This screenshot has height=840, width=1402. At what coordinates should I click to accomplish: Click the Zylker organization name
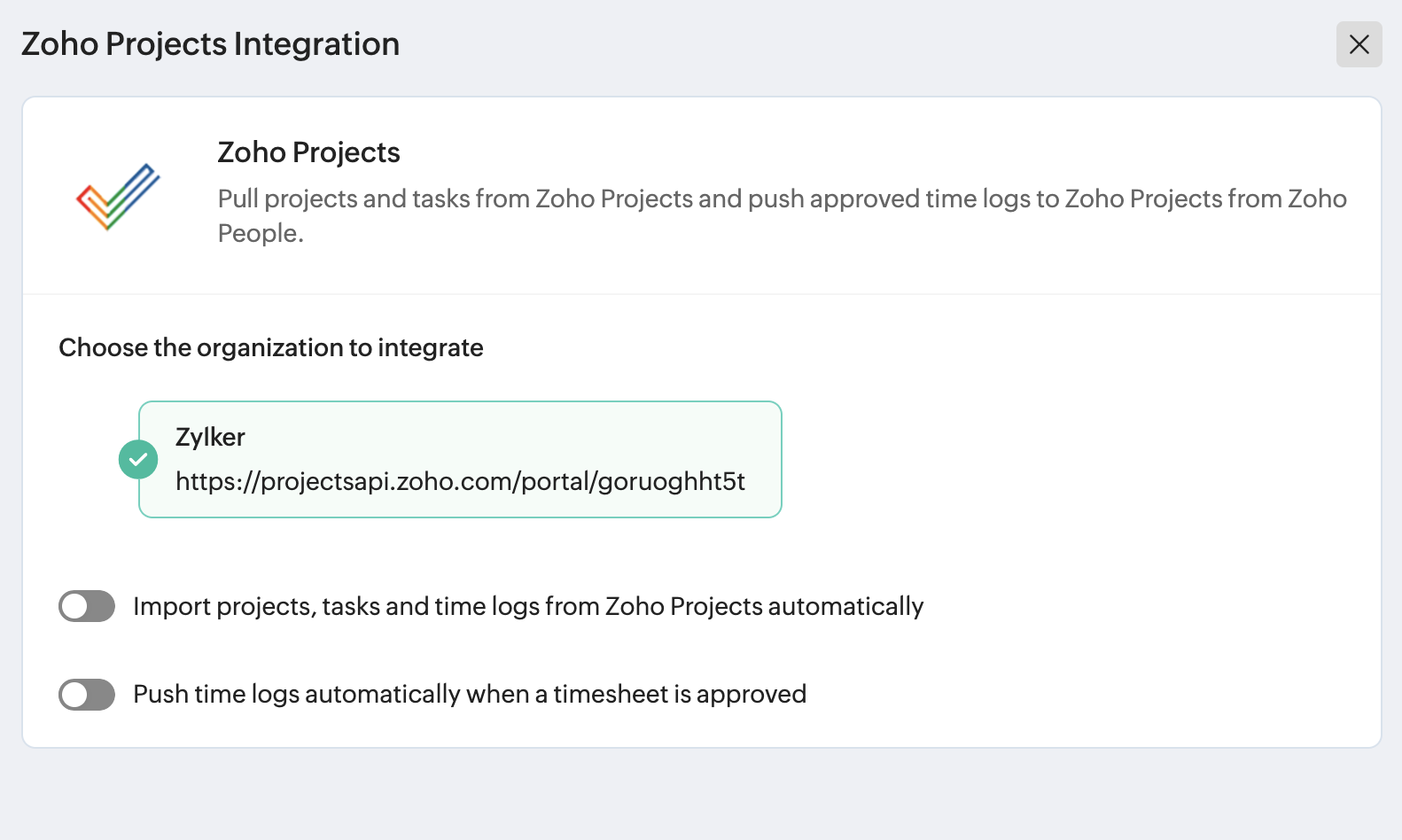tap(210, 437)
